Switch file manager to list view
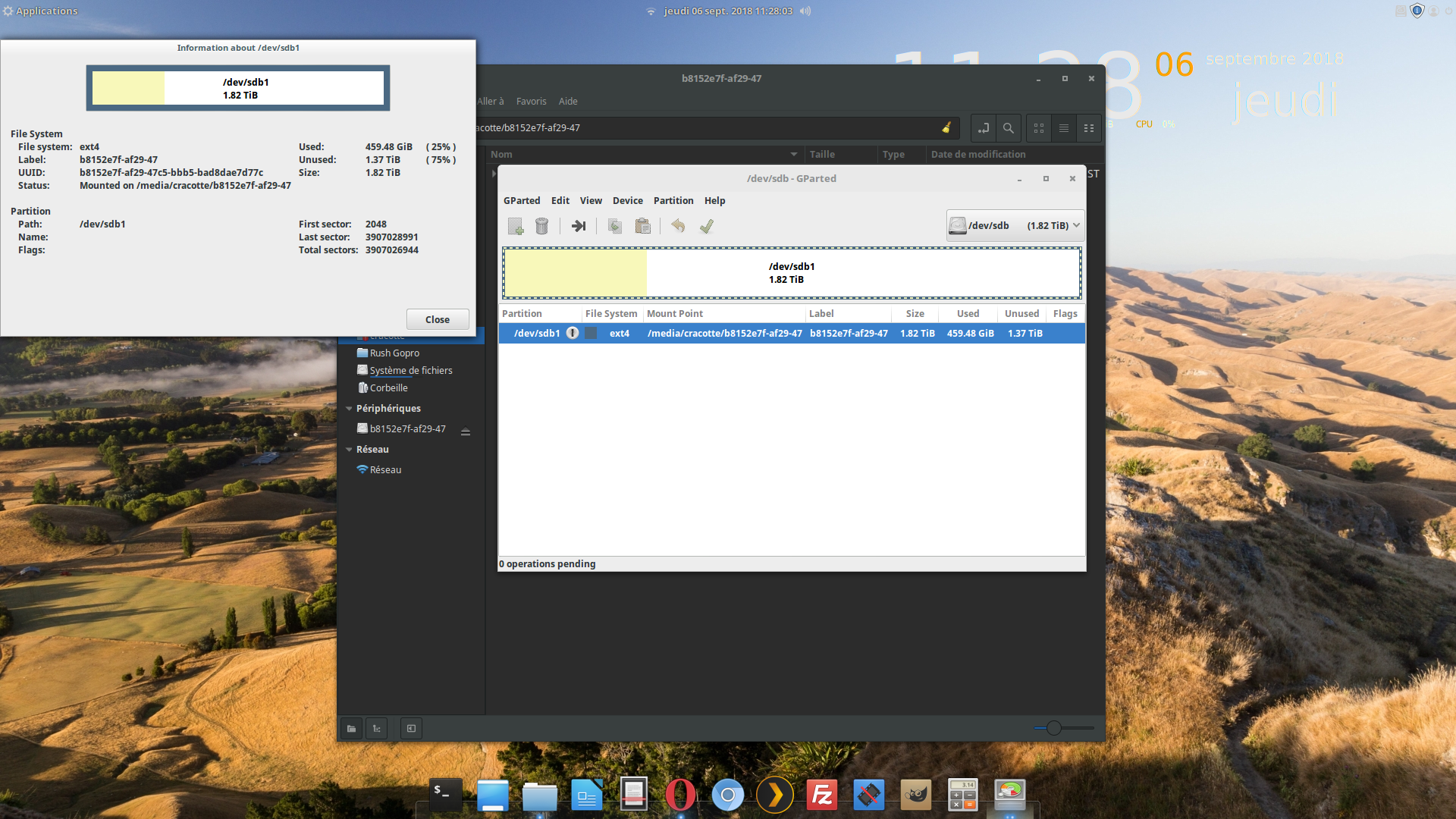Viewport: 1456px width, 819px height. click(1064, 128)
